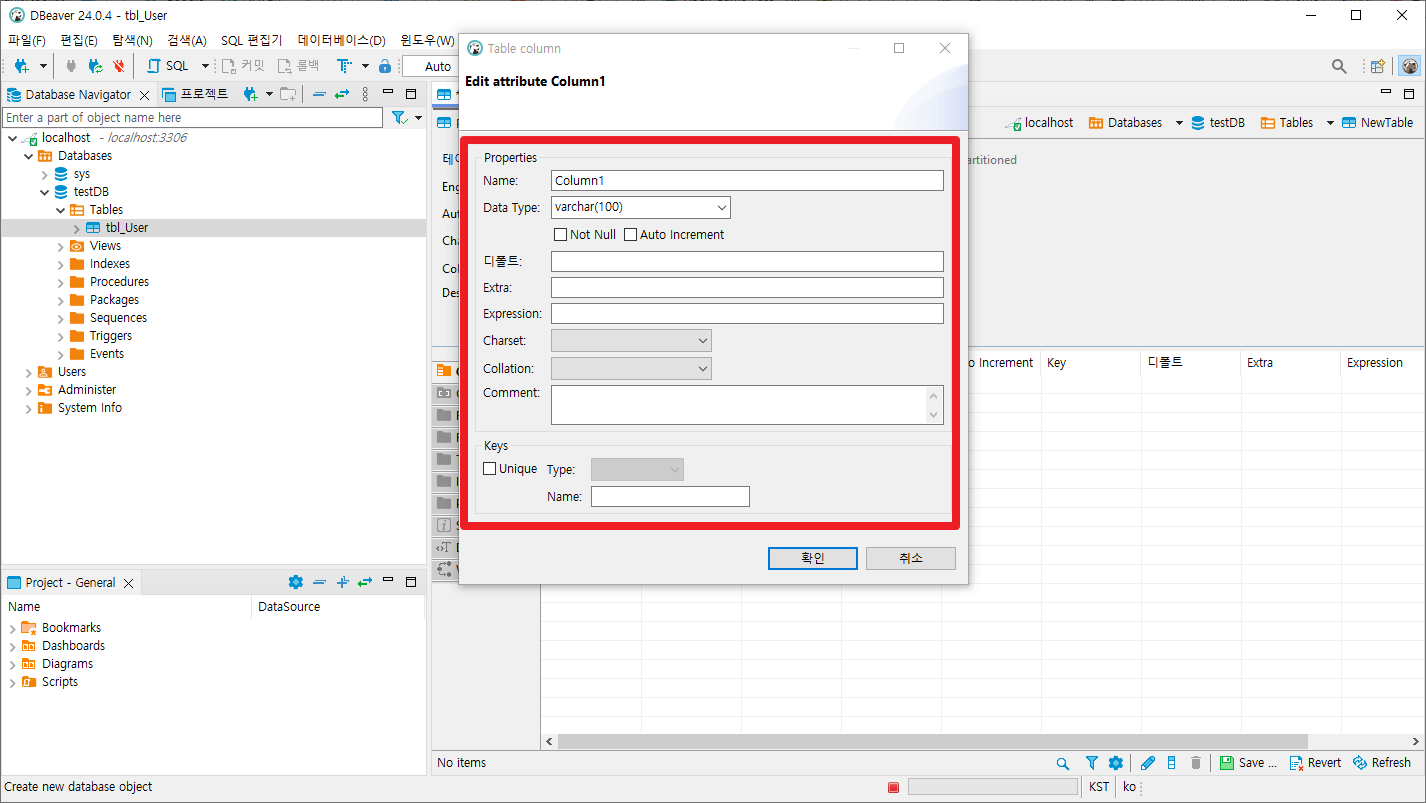1426x803 pixels.
Task: Open the Databases breadcrumb dropdown arrow
Action: click(1179, 123)
